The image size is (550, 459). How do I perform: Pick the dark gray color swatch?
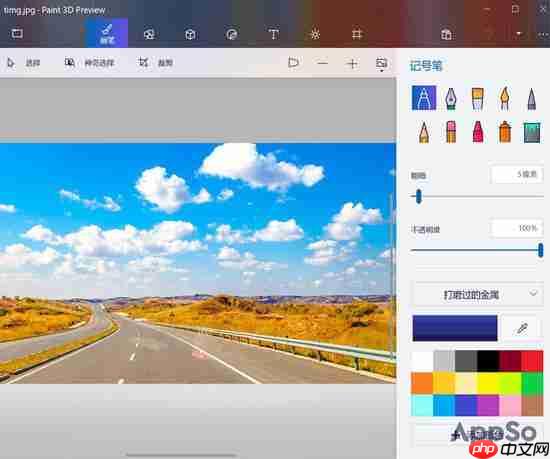(x=466, y=361)
